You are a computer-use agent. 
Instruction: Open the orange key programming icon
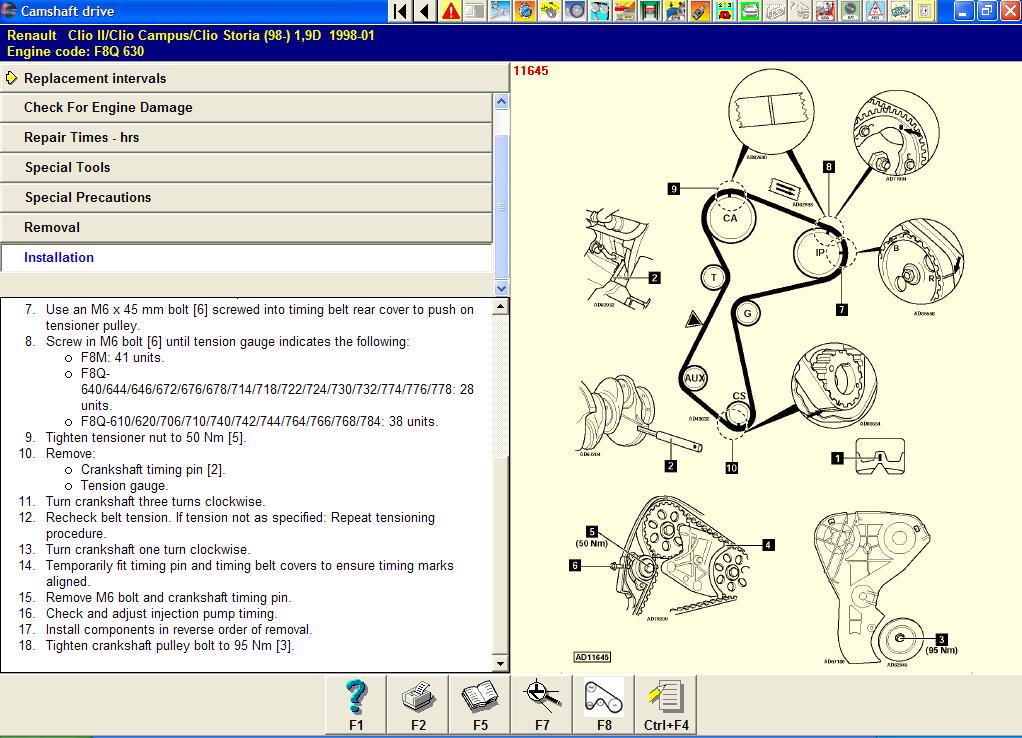coord(699,11)
